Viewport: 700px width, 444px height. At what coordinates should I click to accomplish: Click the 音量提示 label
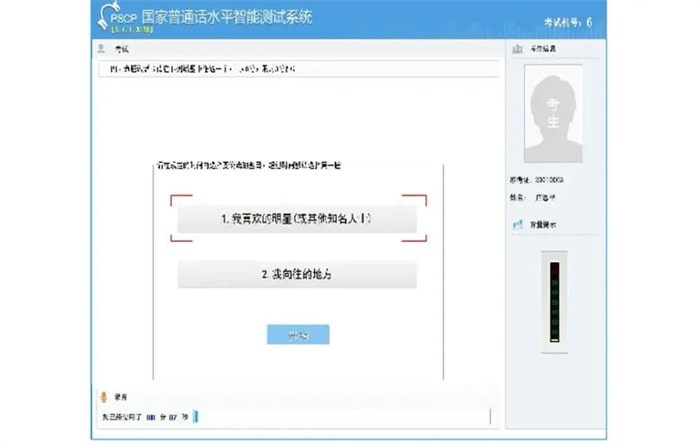pyautogui.click(x=542, y=225)
